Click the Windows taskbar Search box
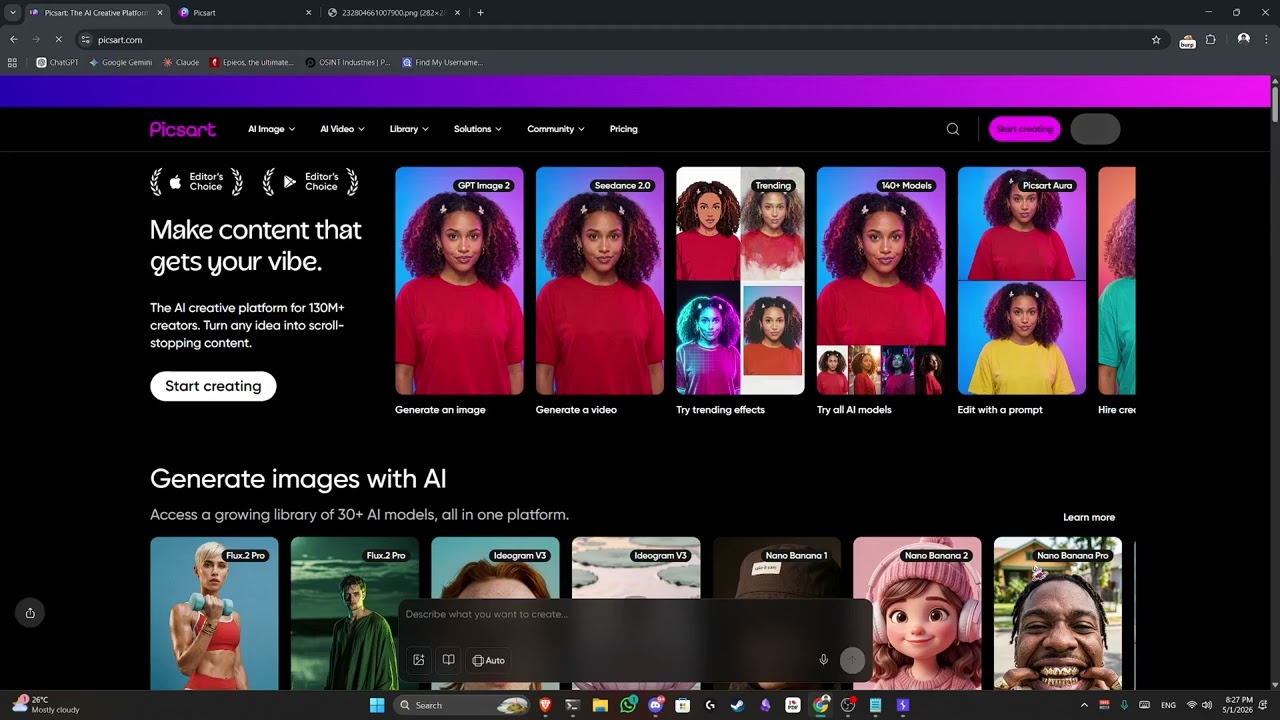The width and height of the screenshot is (1280, 720). pos(462,705)
